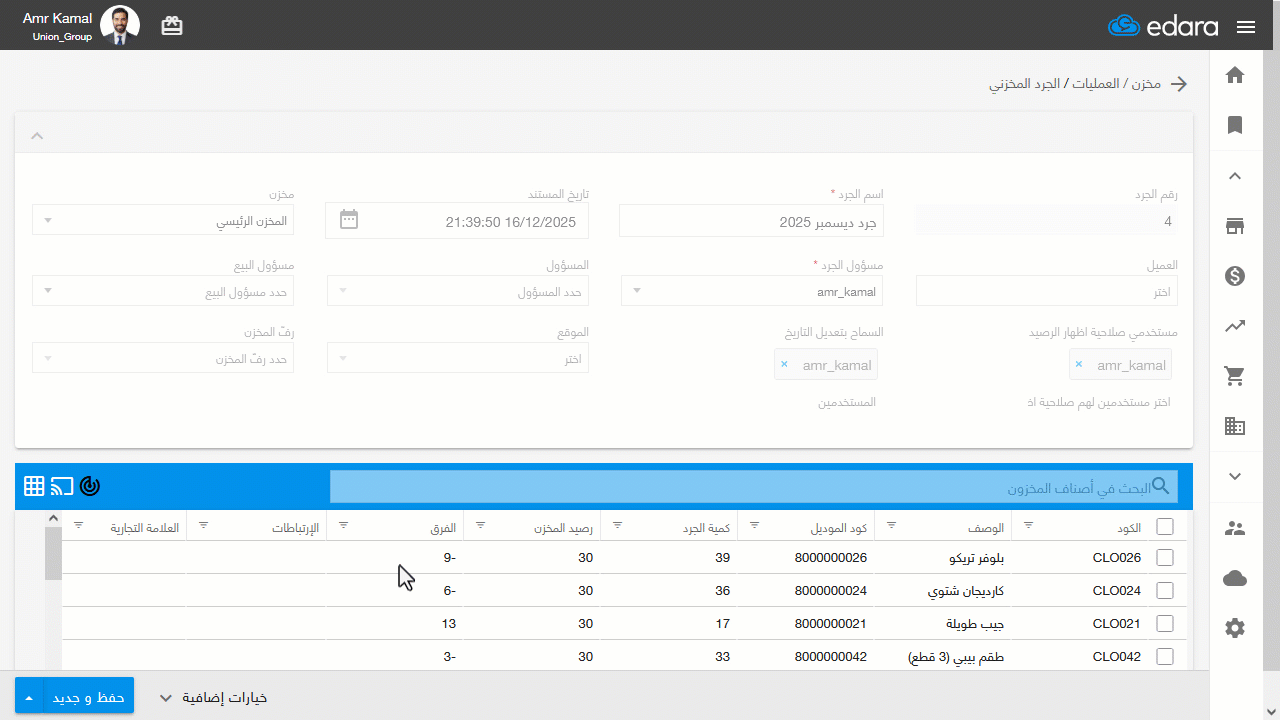Select the CLO024 row checkbox
The image size is (1280, 720).
pos(1165,591)
